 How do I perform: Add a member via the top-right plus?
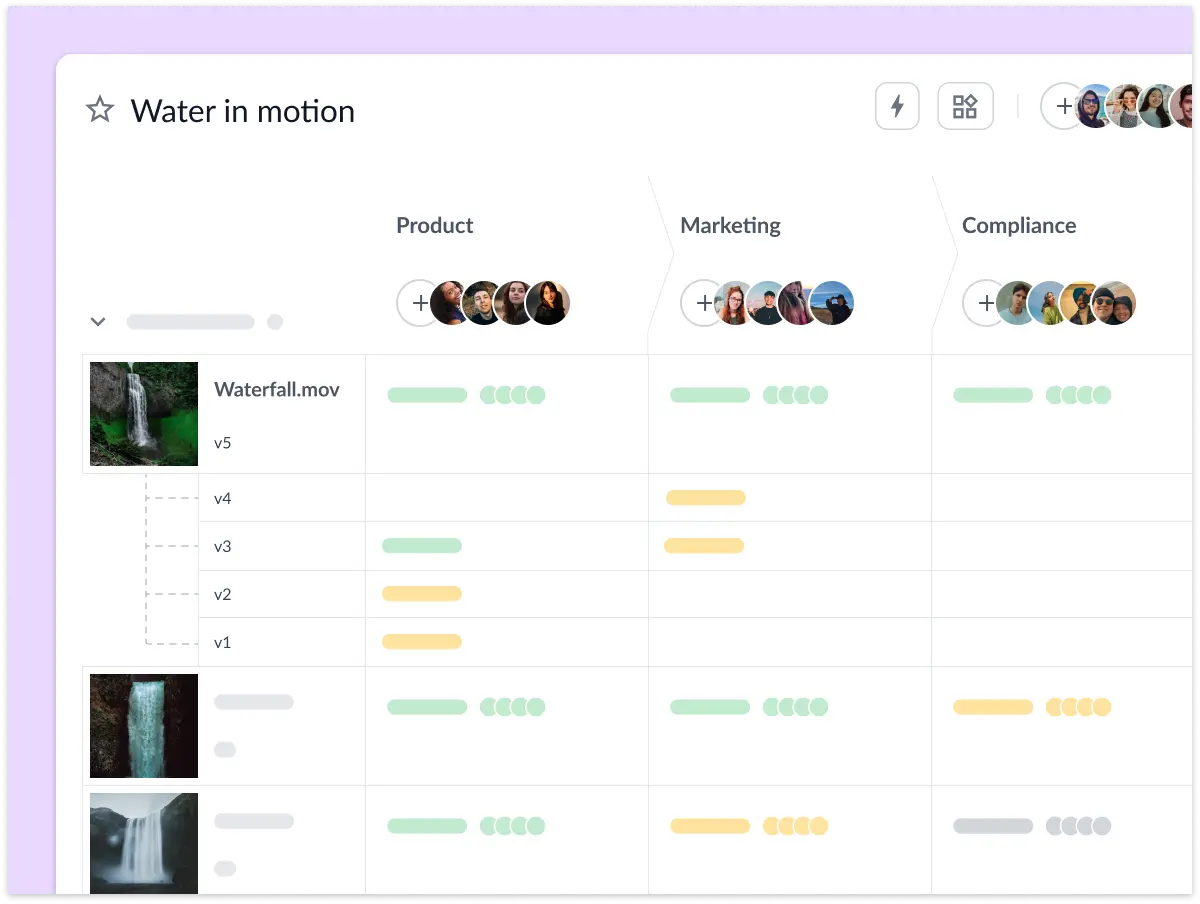point(1062,106)
